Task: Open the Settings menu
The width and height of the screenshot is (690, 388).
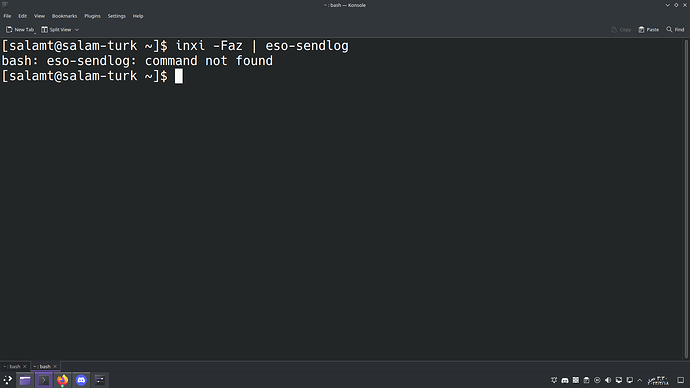Action: [x=117, y=16]
